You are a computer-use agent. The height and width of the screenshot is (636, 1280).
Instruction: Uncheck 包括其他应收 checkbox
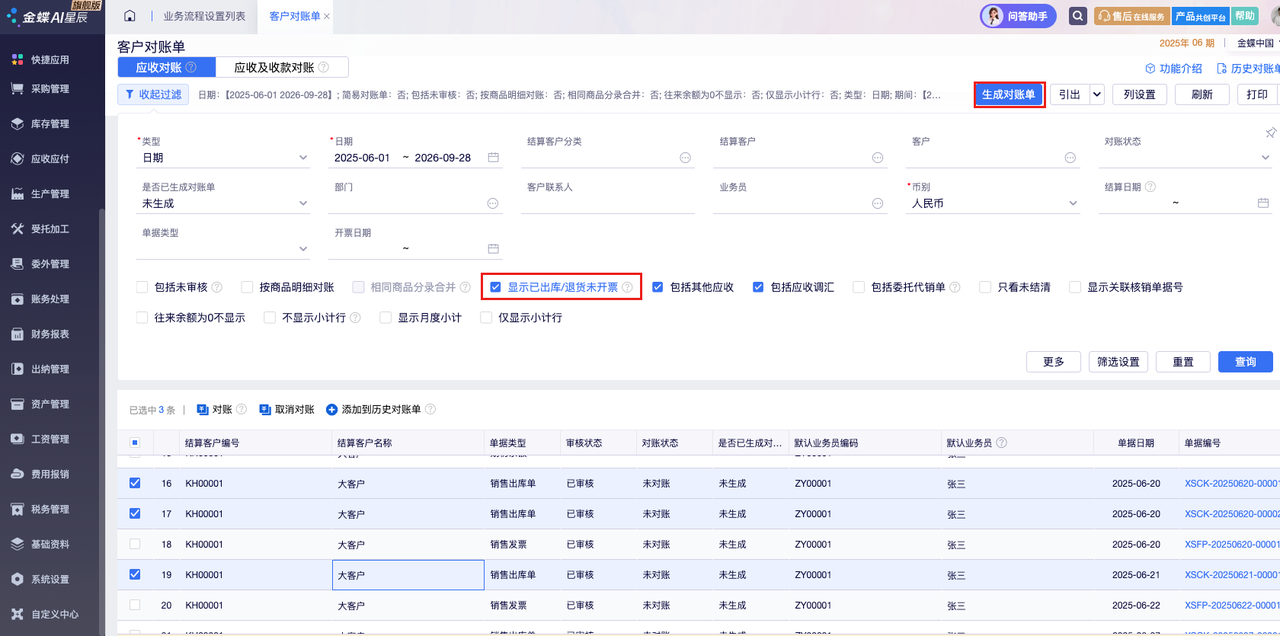click(658, 287)
